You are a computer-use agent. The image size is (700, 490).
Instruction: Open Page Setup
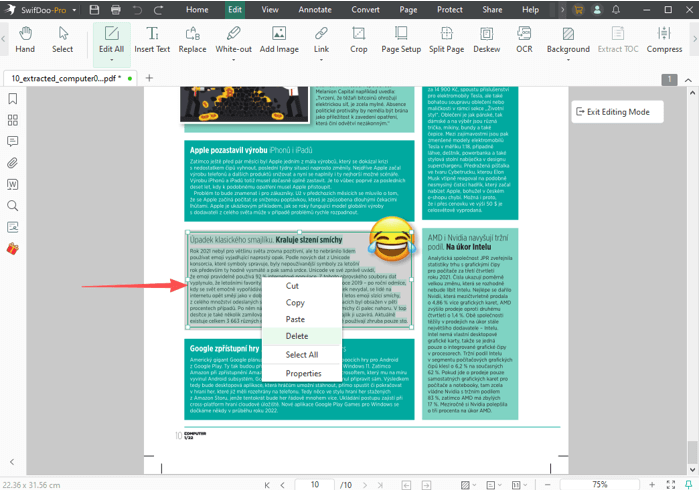401,40
